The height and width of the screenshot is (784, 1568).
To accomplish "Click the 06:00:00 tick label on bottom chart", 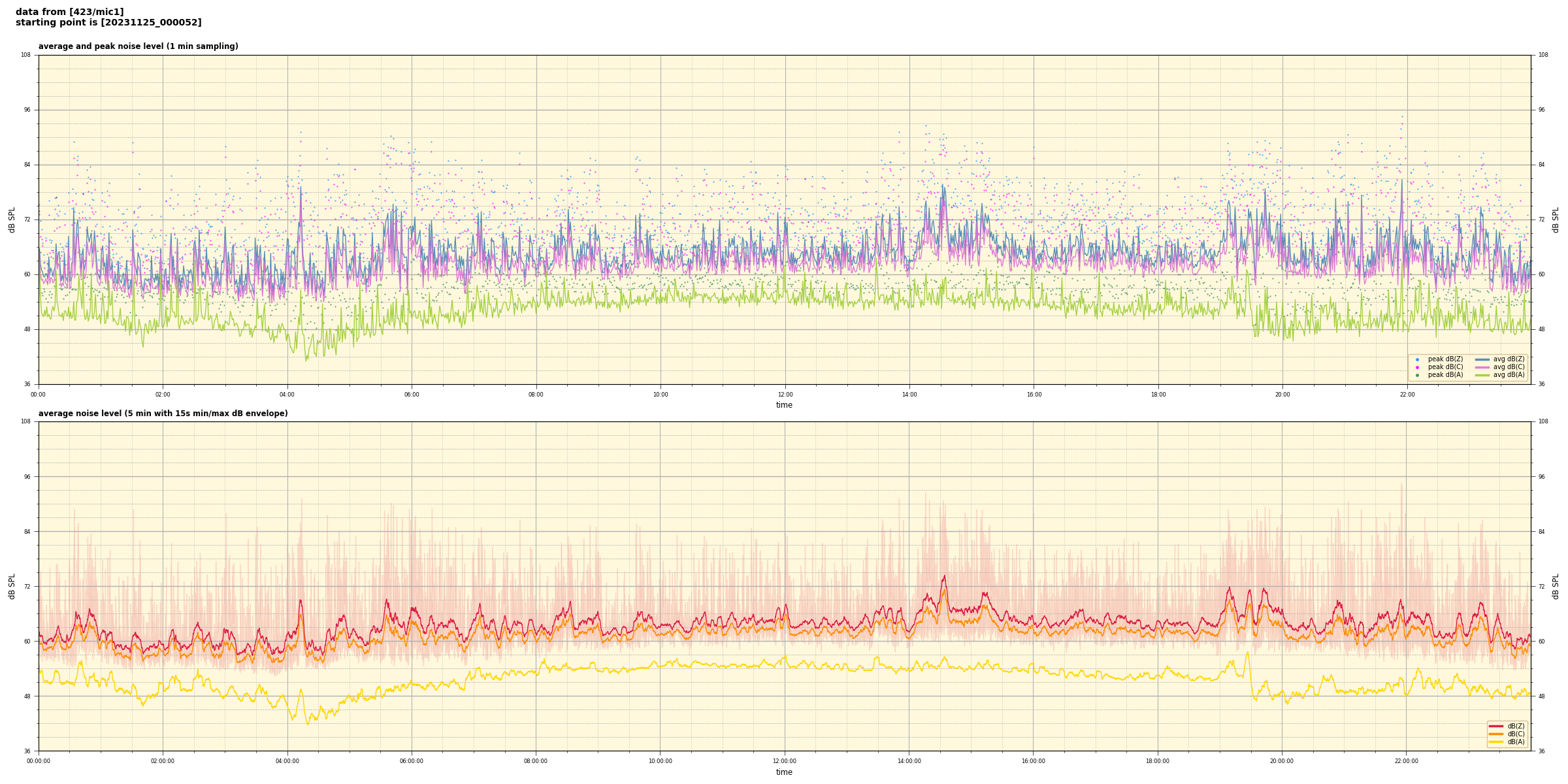I will click(412, 761).
